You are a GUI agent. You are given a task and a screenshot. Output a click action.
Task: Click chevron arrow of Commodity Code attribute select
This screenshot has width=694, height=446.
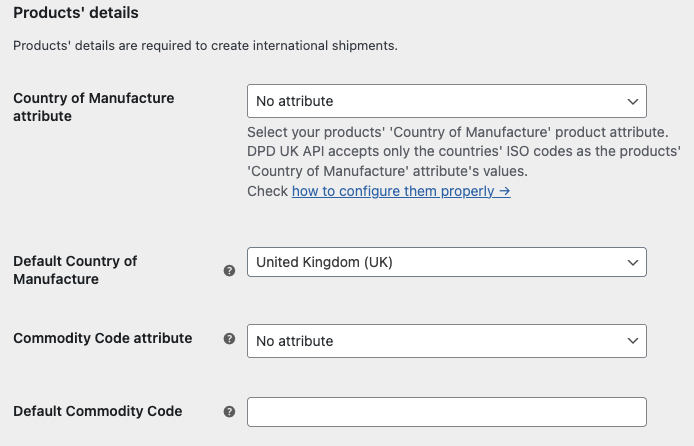[x=632, y=341]
